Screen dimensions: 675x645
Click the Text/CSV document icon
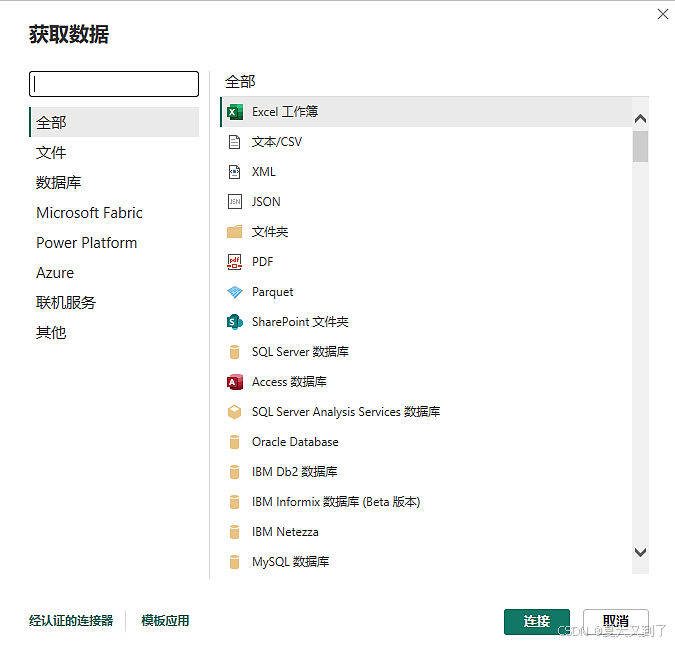[x=234, y=142]
